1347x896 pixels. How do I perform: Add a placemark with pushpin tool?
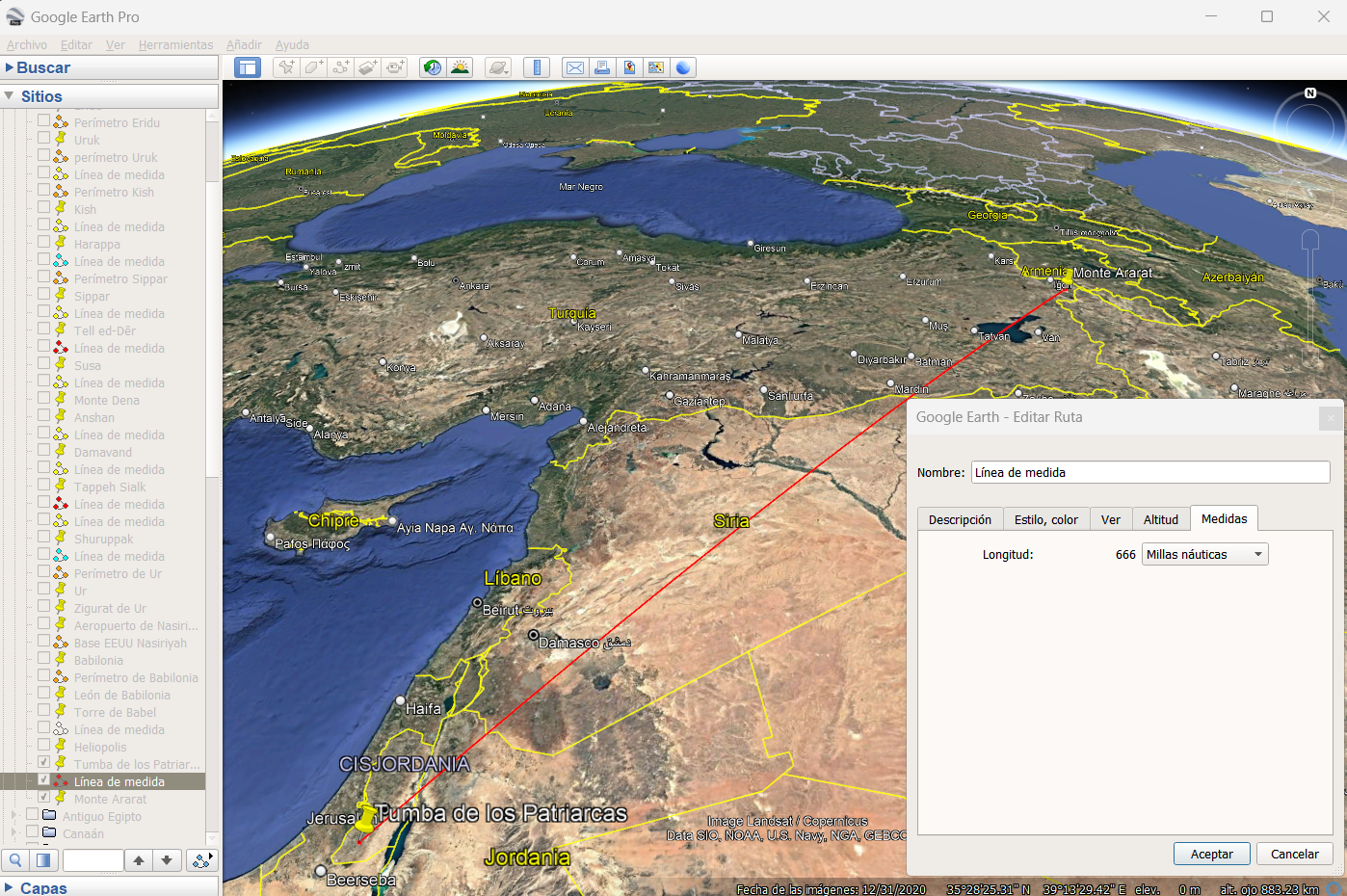click(x=286, y=67)
